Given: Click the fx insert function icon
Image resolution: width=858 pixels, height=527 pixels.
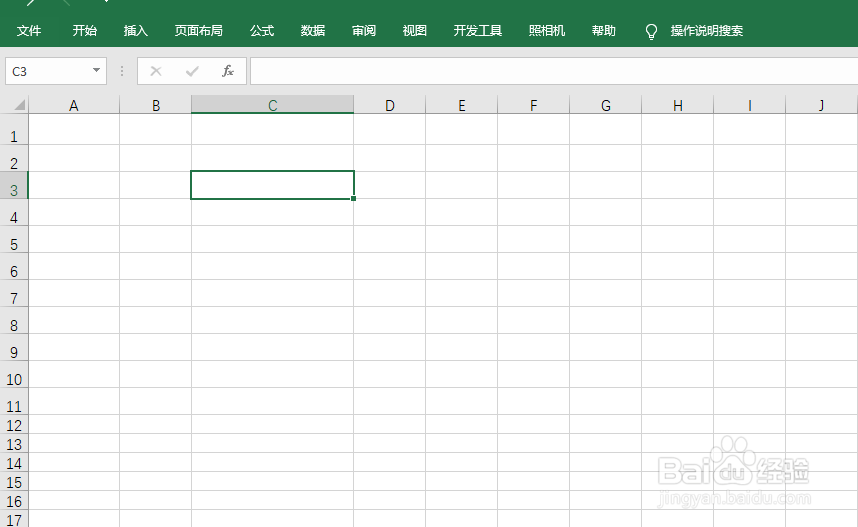Looking at the screenshot, I should point(228,71).
